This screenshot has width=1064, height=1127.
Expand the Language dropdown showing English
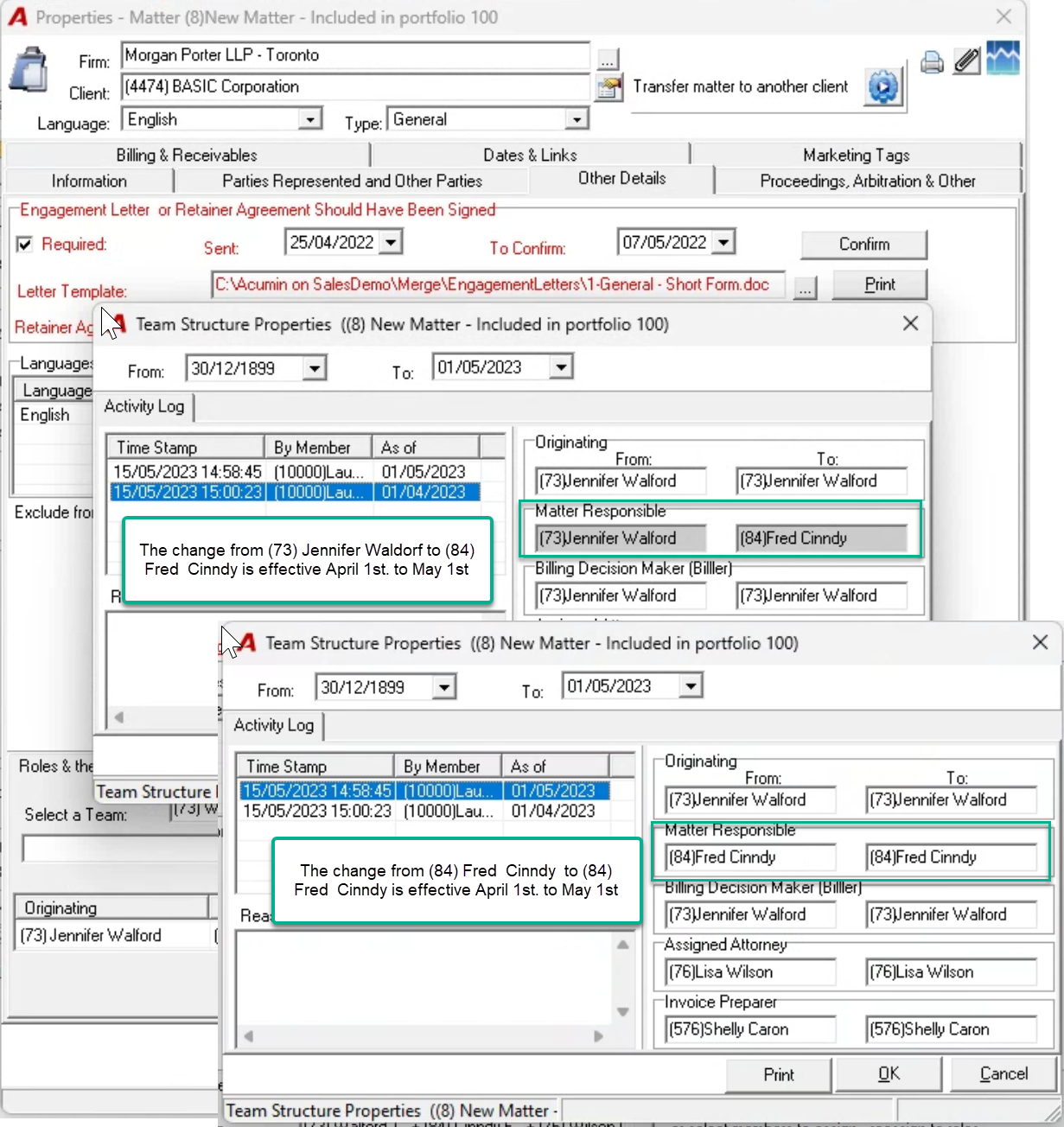pos(309,119)
